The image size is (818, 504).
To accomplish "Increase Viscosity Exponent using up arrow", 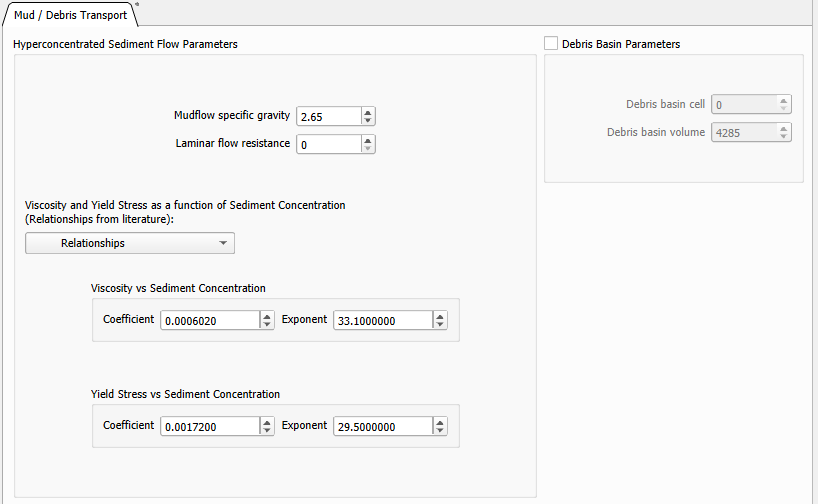I will [440, 315].
